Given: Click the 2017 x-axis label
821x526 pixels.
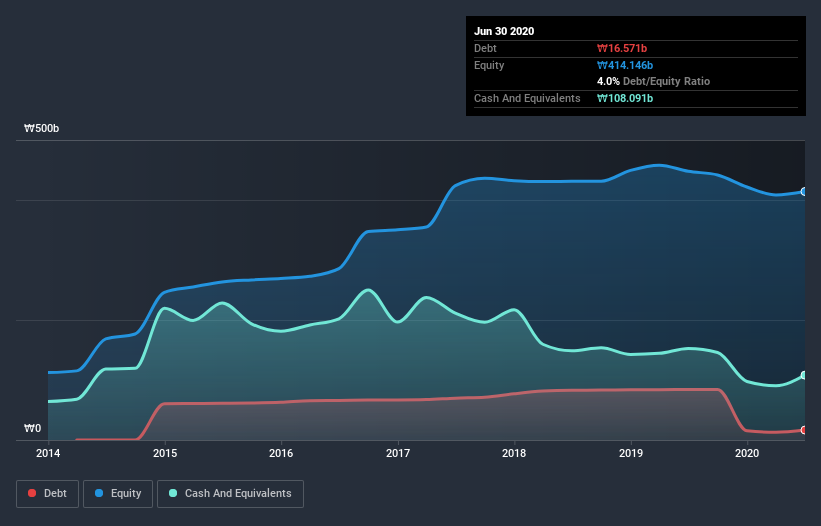Looking at the screenshot, I should [x=398, y=453].
